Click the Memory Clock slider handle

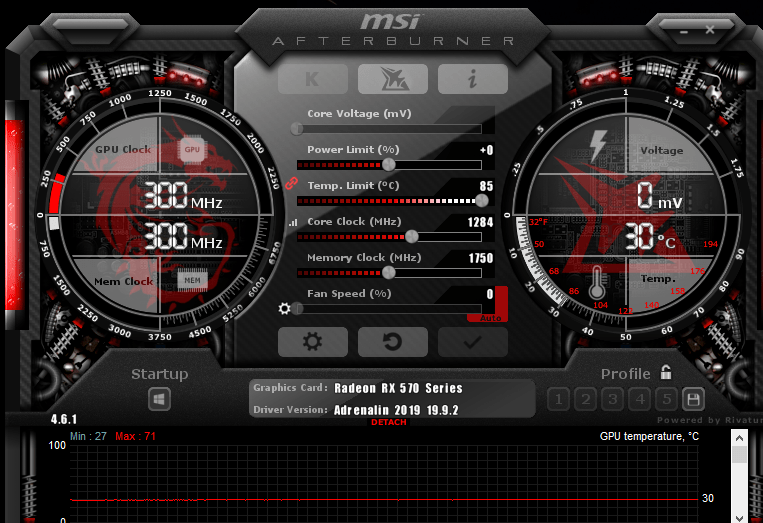click(389, 272)
